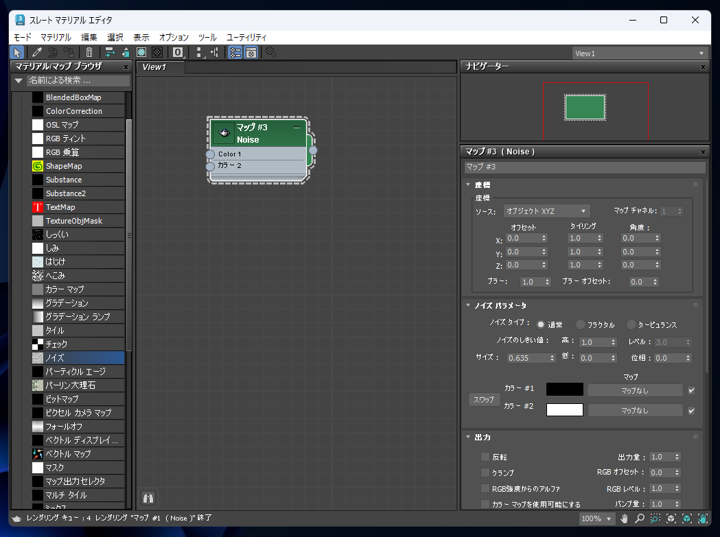Enable the クランプ checkbox

click(485, 472)
